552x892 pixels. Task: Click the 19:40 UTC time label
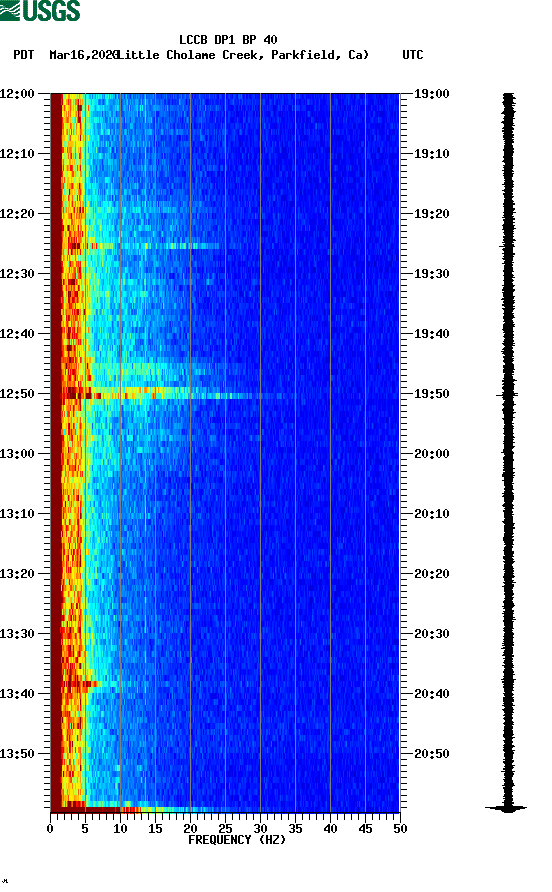pos(431,334)
